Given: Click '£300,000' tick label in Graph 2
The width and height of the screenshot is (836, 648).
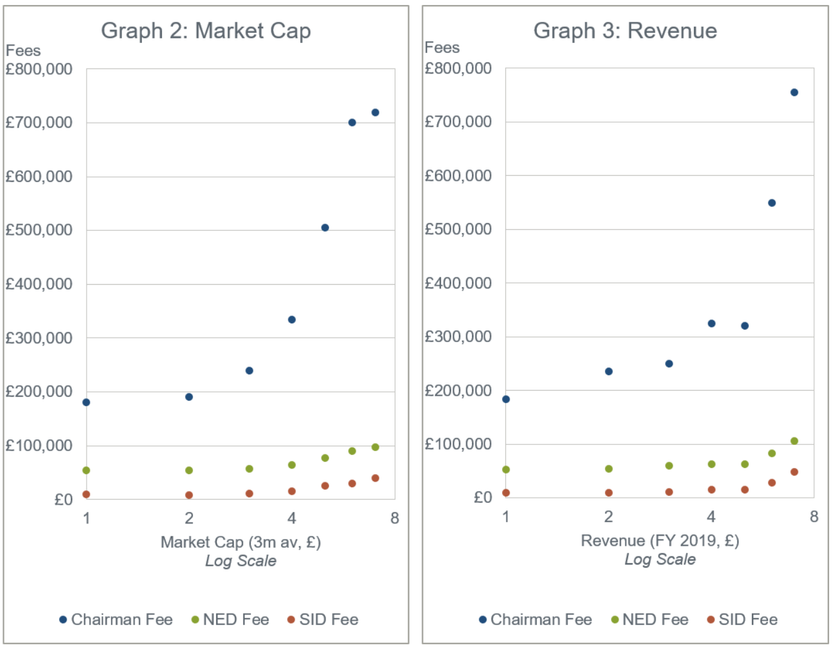Looking at the screenshot, I should coord(39,338).
